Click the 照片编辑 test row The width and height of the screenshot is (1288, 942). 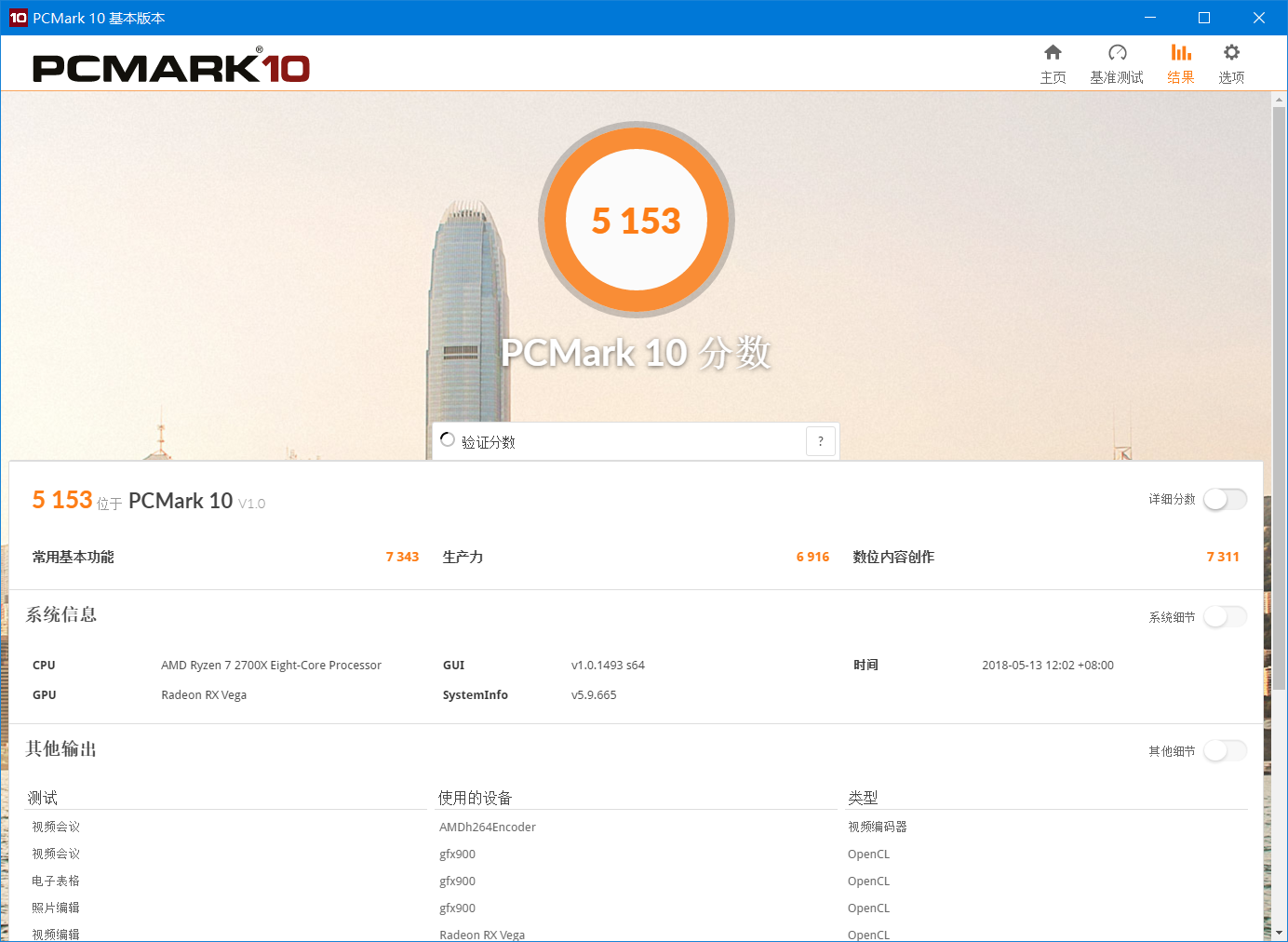point(56,908)
